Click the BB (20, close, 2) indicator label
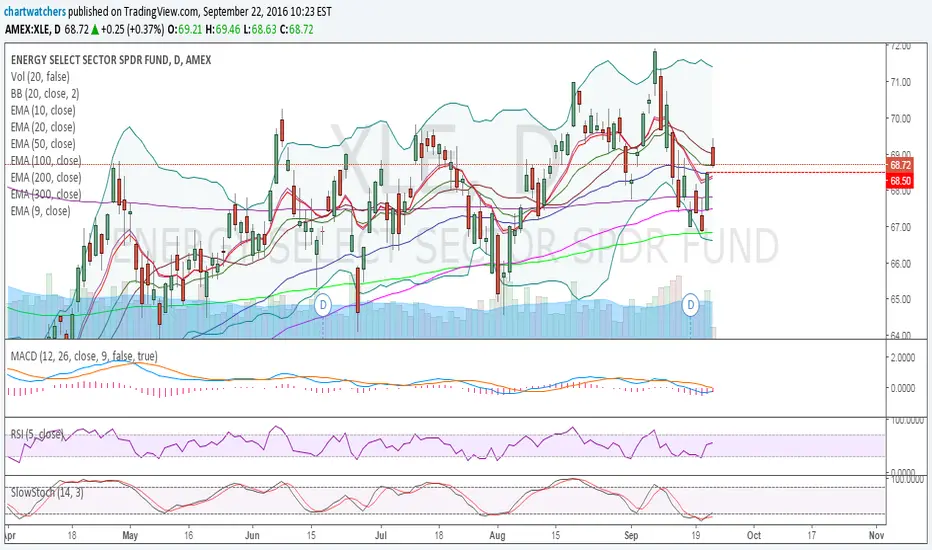The height and width of the screenshot is (550, 932). (x=45, y=93)
